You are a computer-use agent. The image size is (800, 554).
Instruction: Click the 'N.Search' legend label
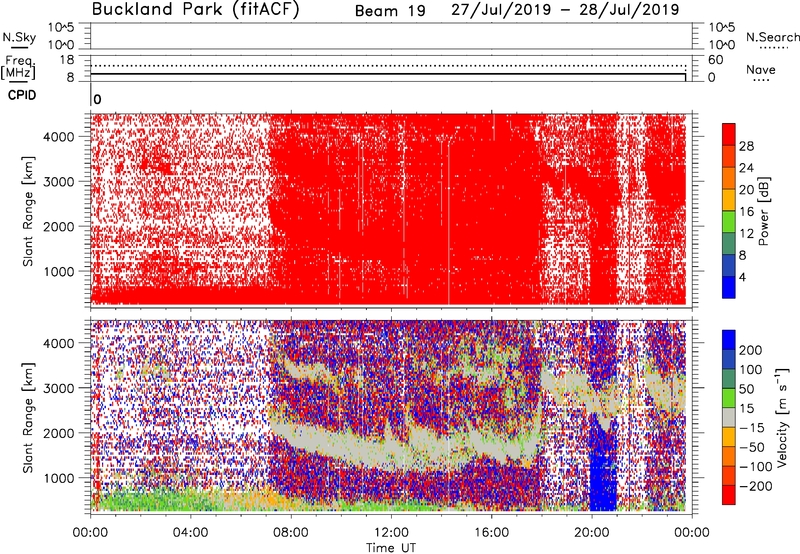772,37
